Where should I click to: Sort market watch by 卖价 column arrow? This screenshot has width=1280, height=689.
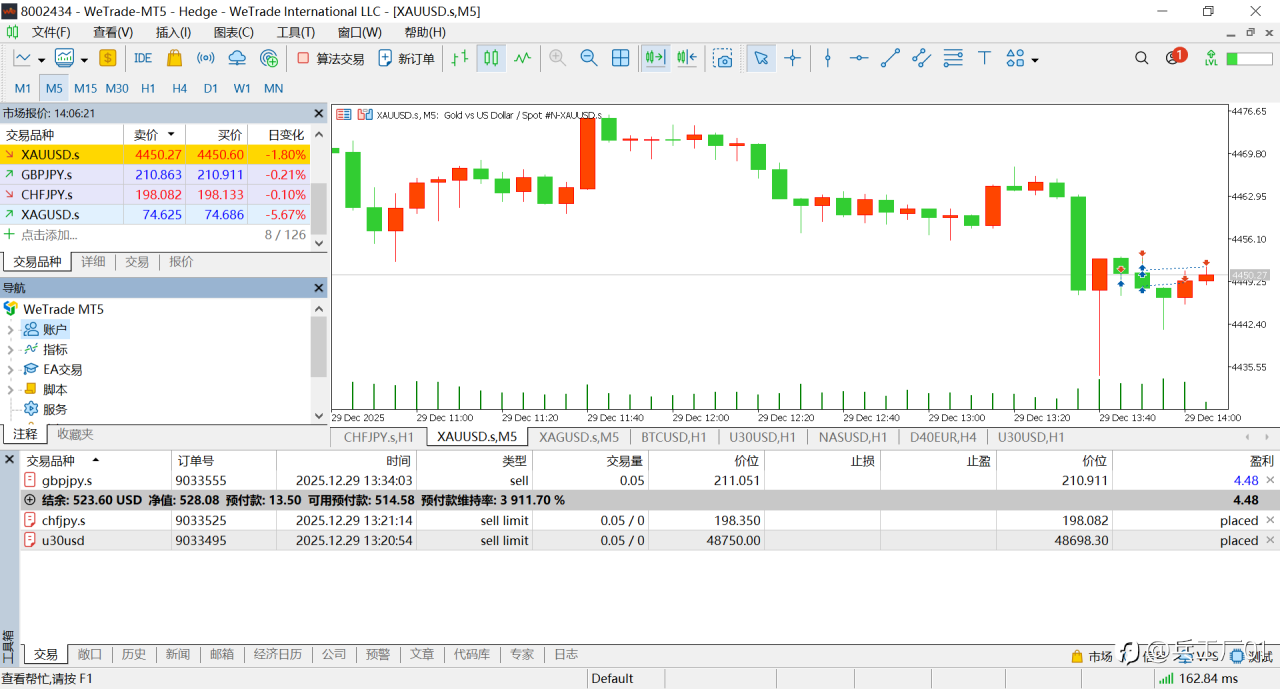click(171, 134)
